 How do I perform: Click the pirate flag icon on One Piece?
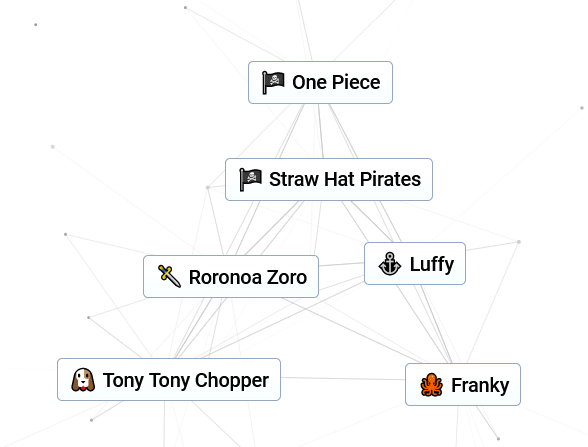pyautogui.click(x=273, y=82)
